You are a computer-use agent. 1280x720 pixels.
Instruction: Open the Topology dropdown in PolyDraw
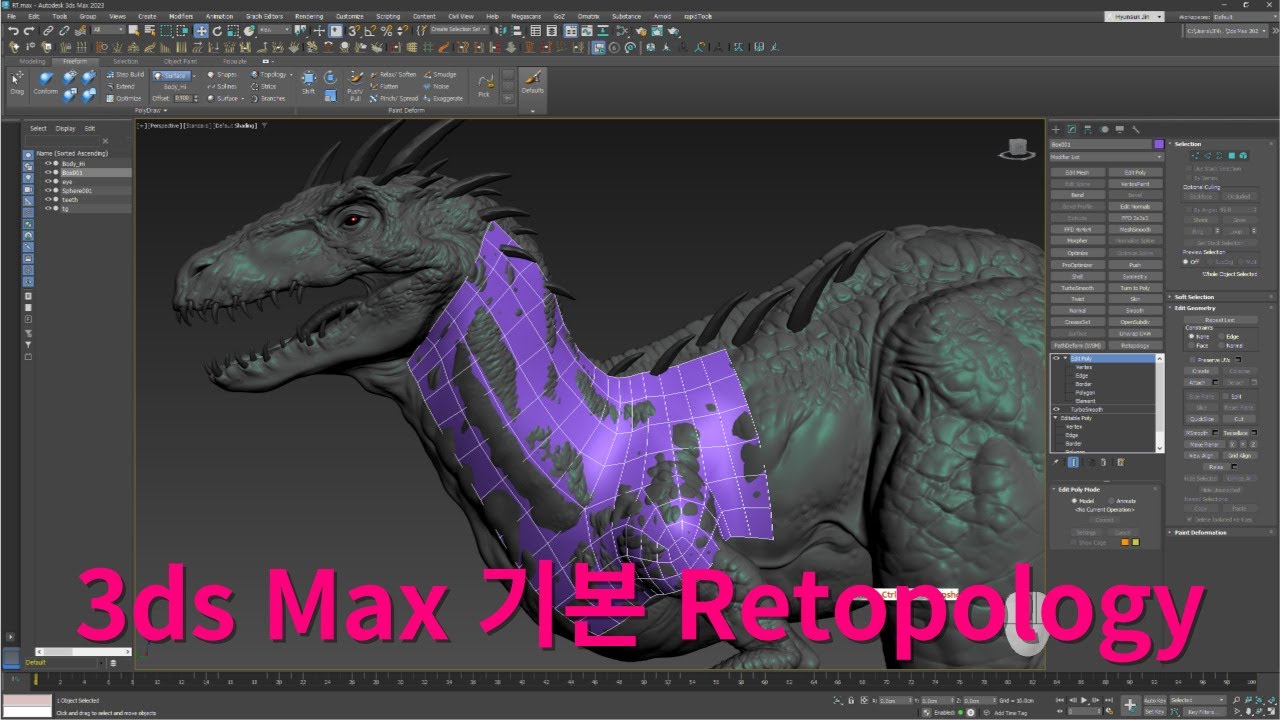(272, 75)
